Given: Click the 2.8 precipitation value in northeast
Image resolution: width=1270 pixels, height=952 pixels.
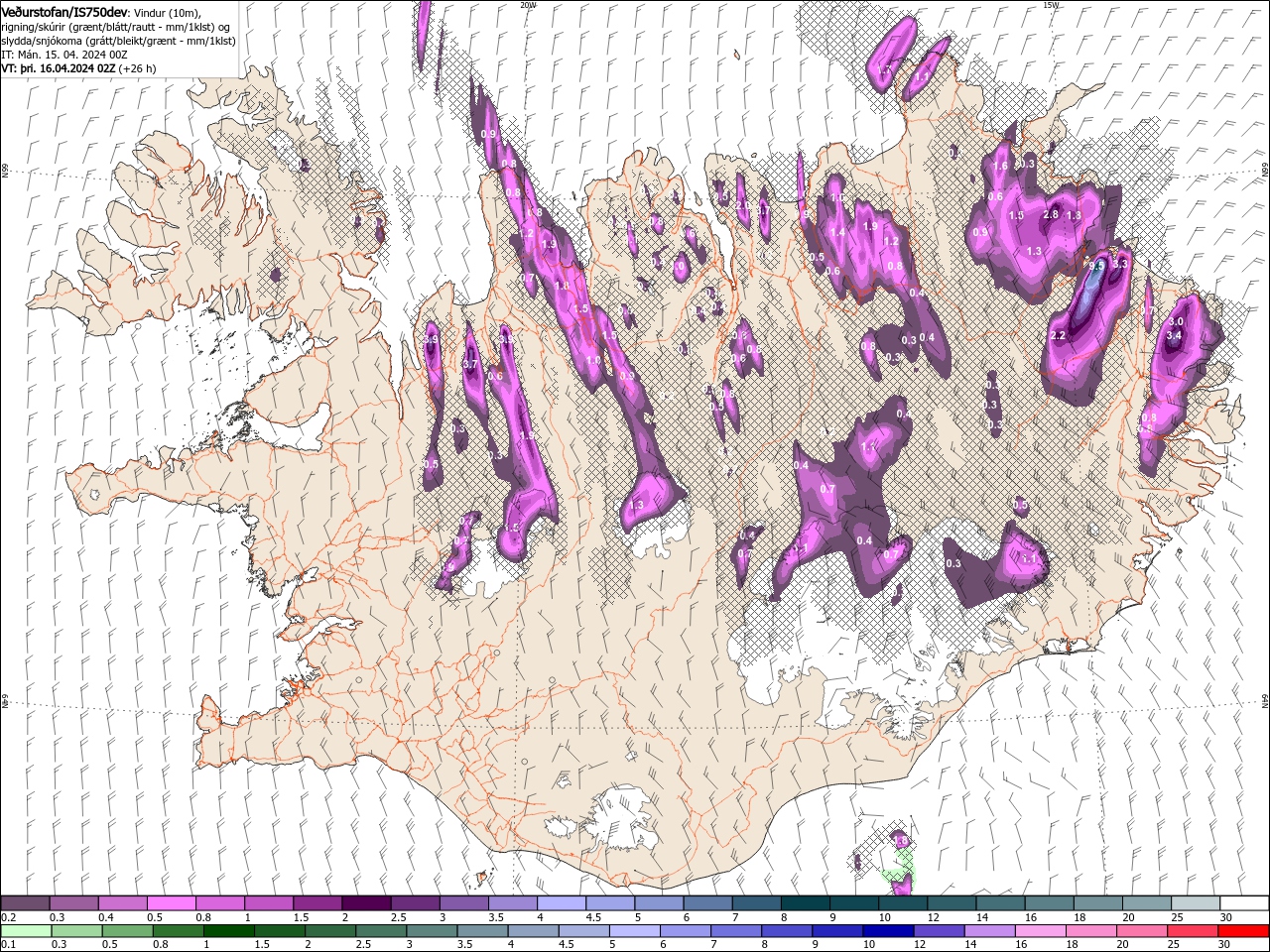Looking at the screenshot, I should click(x=1051, y=215).
